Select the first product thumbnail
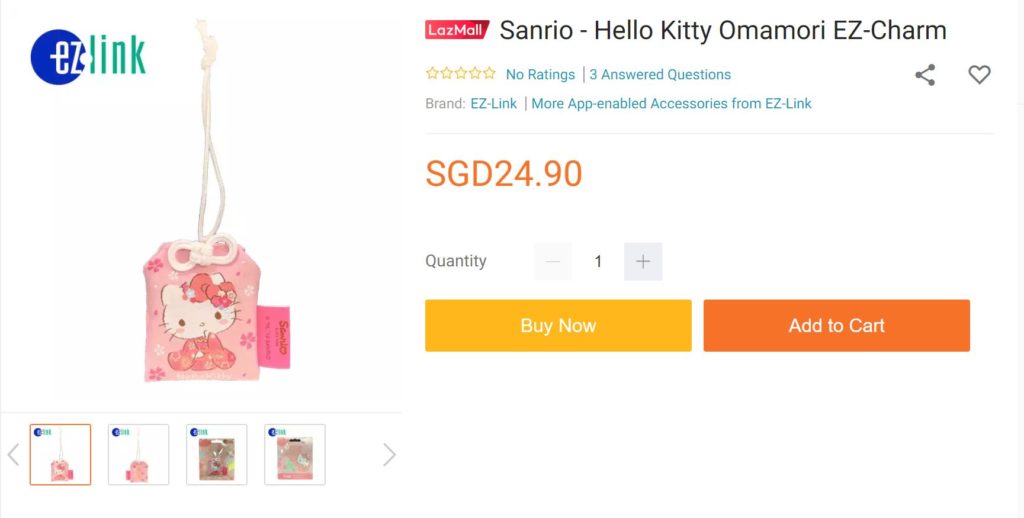 pos(60,455)
